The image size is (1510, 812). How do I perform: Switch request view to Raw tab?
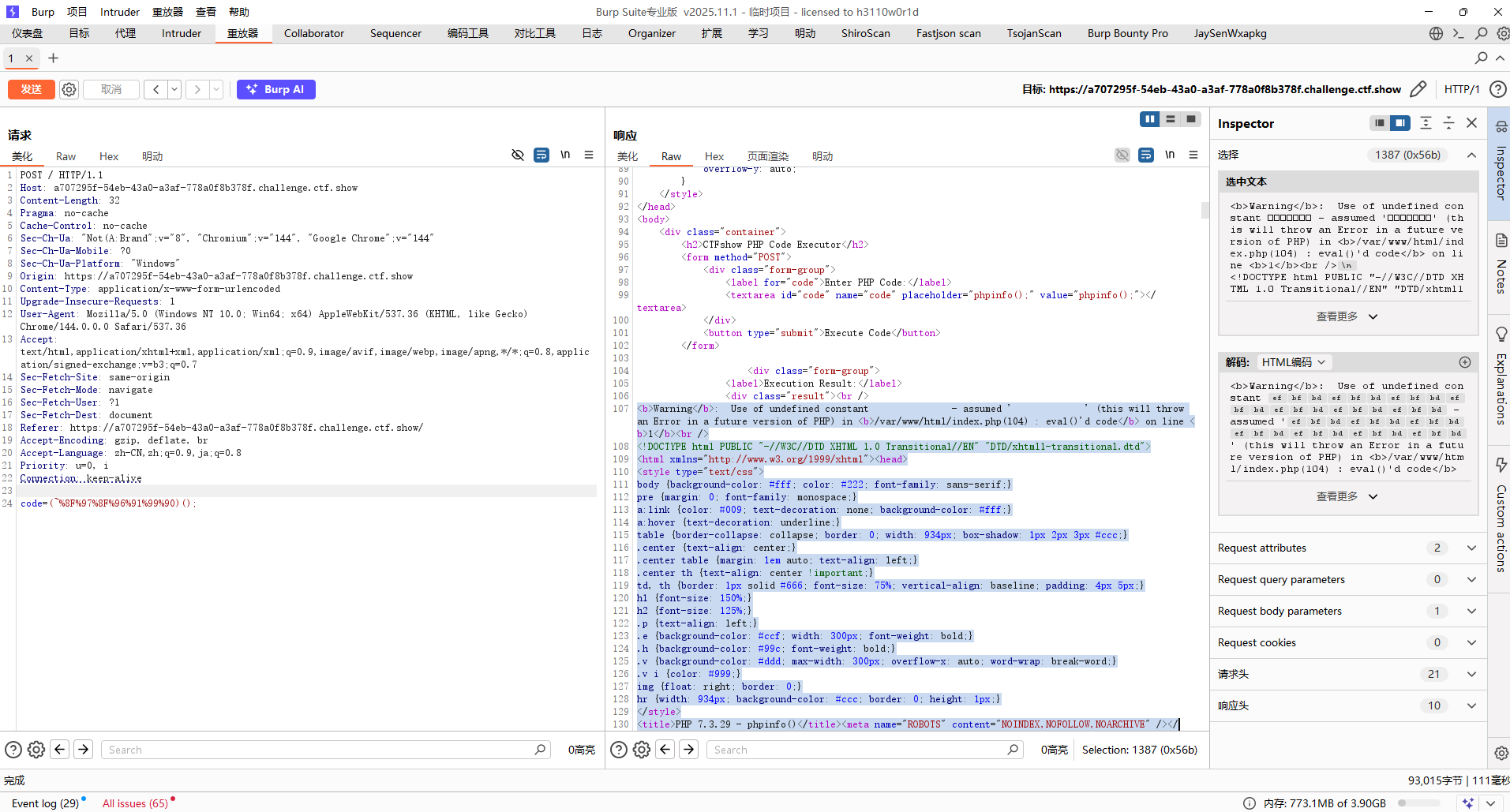pos(66,156)
